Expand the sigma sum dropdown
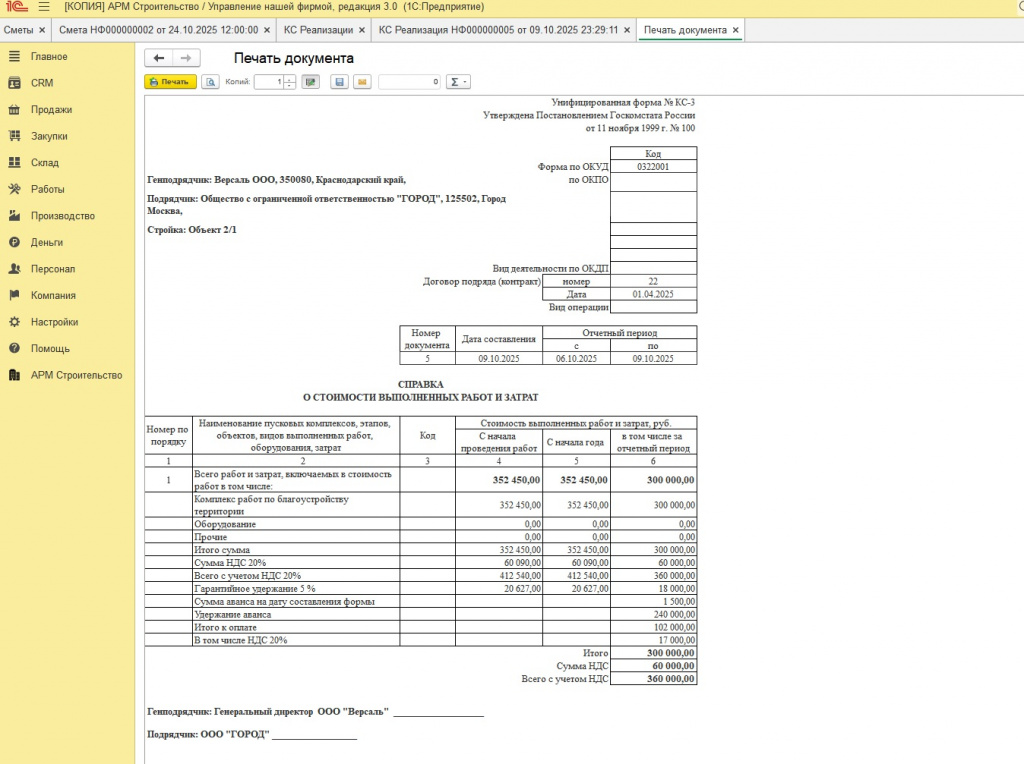This screenshot has height=764, width=1024. tap(459, 82)
